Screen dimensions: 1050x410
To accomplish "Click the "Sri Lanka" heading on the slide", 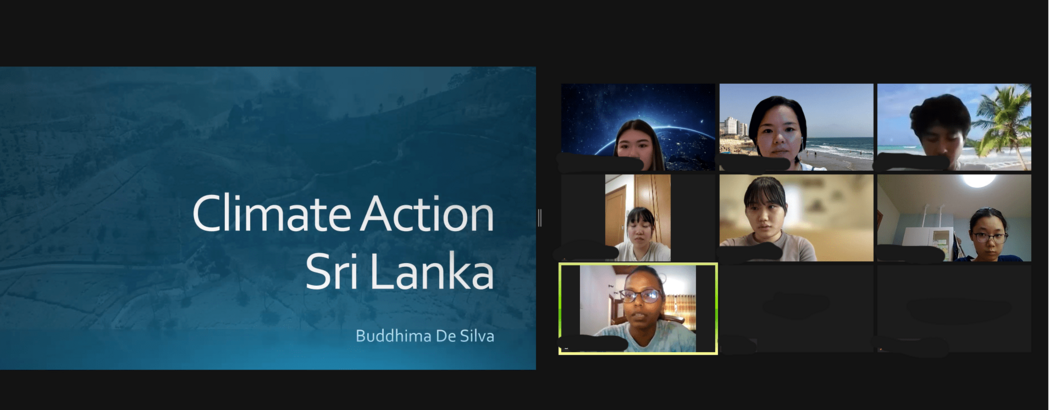I will (400, 272).
